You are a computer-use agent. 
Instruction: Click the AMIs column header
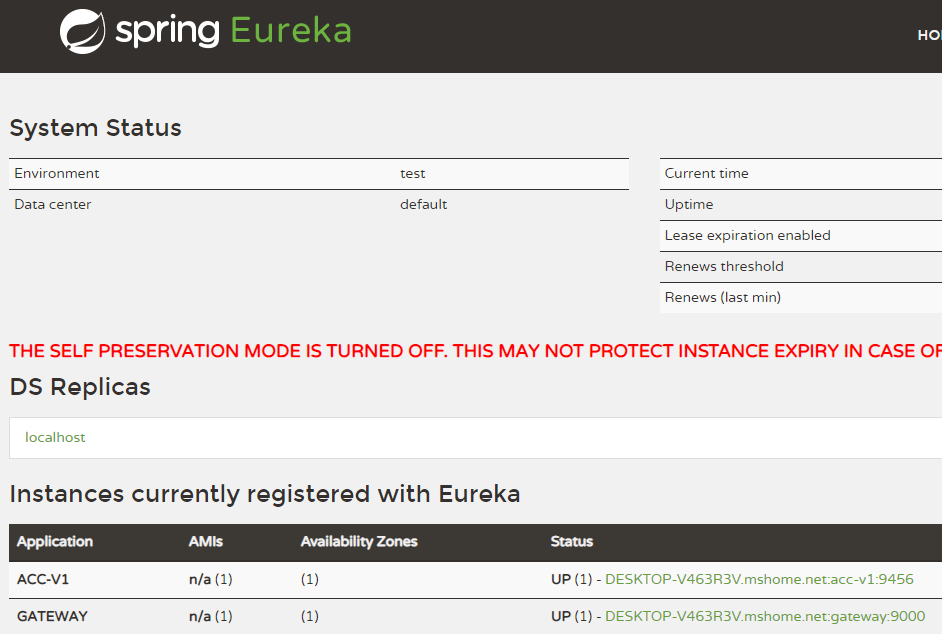click(206, 541)
